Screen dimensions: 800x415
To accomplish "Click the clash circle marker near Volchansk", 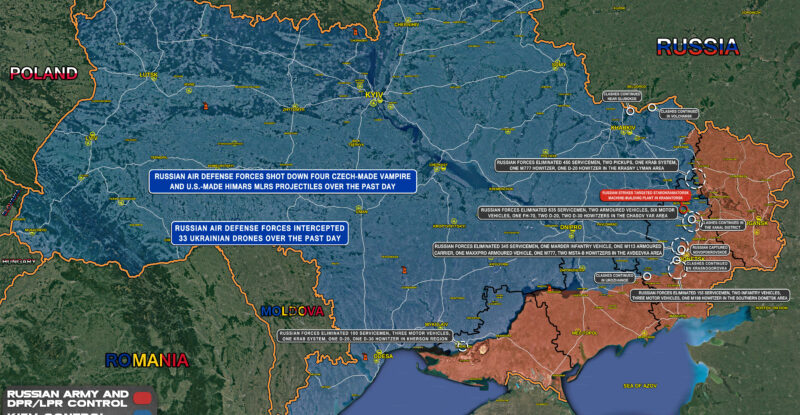I will pos(654,106).
